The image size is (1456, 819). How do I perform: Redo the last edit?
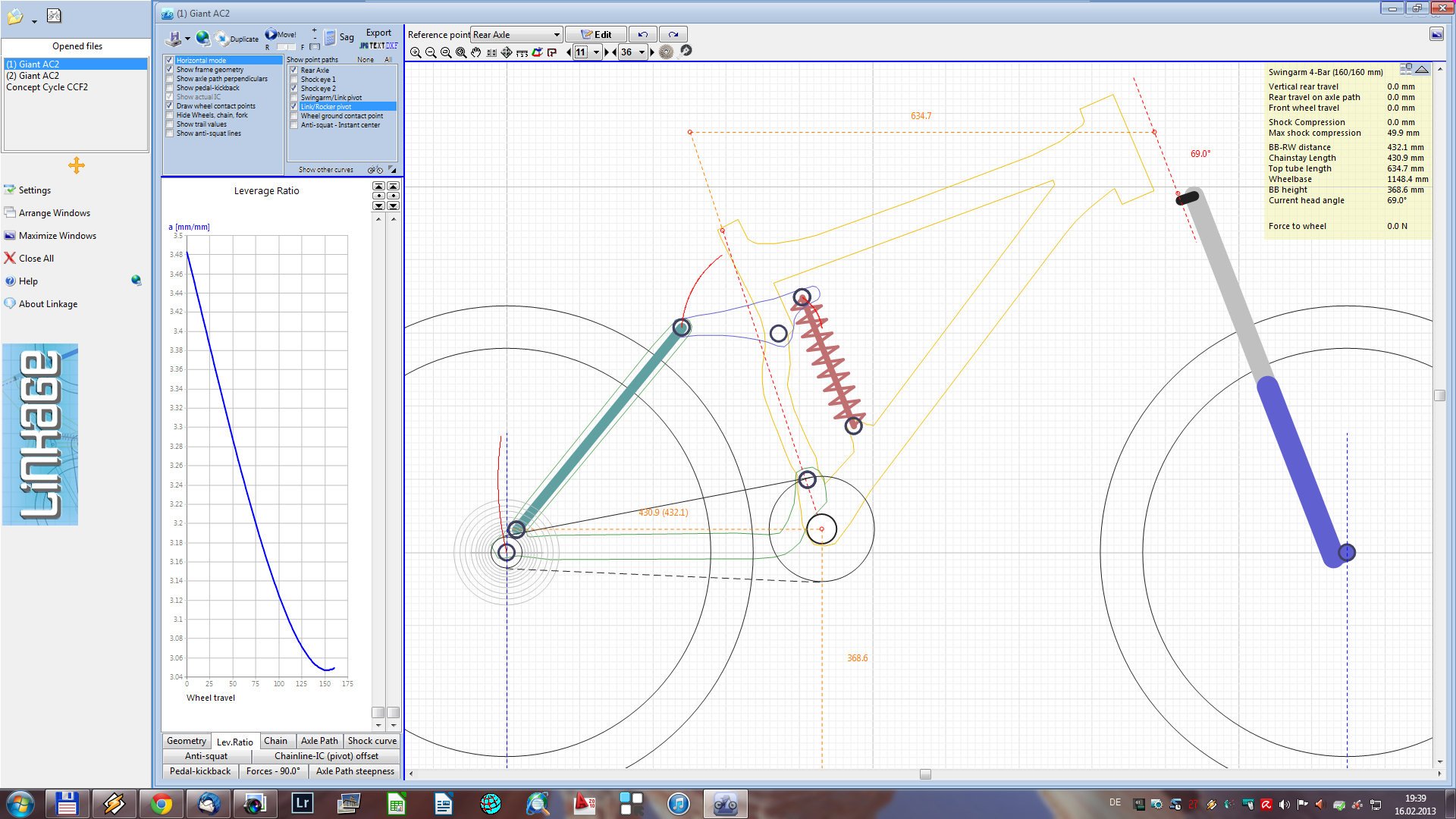tap(673, 34)
